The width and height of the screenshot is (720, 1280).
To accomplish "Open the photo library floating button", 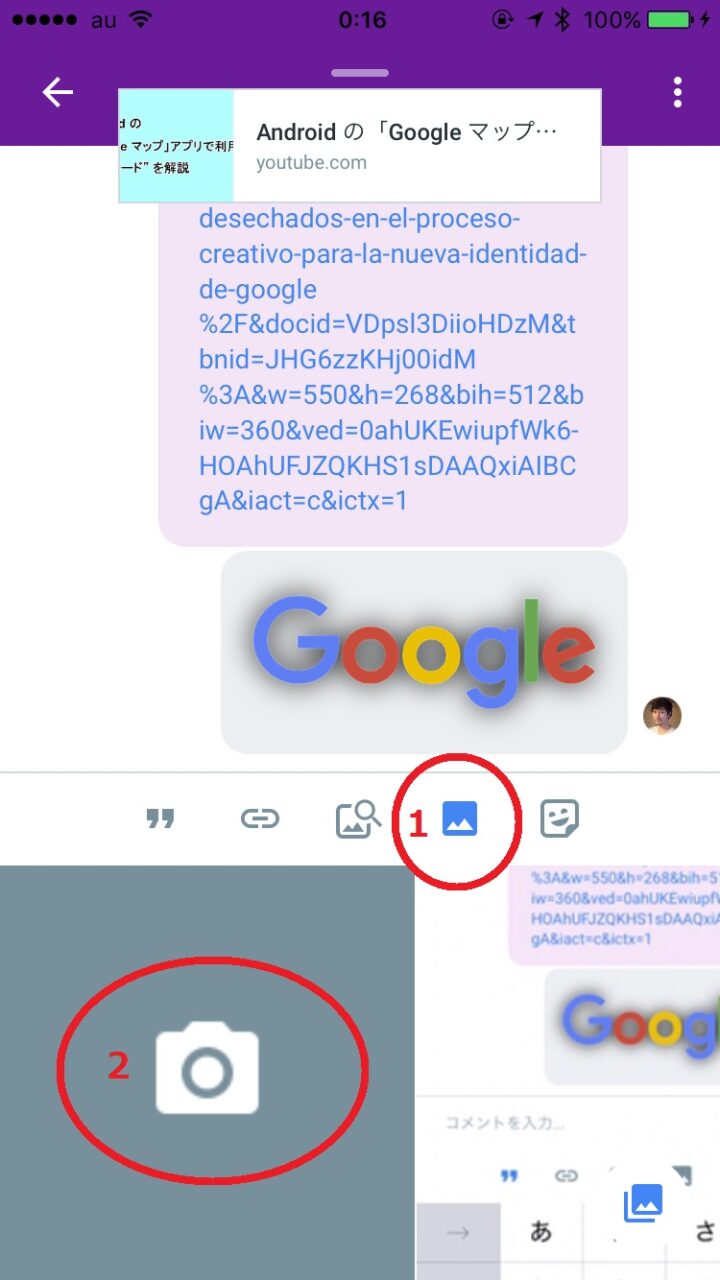I will click(643, 1201).
